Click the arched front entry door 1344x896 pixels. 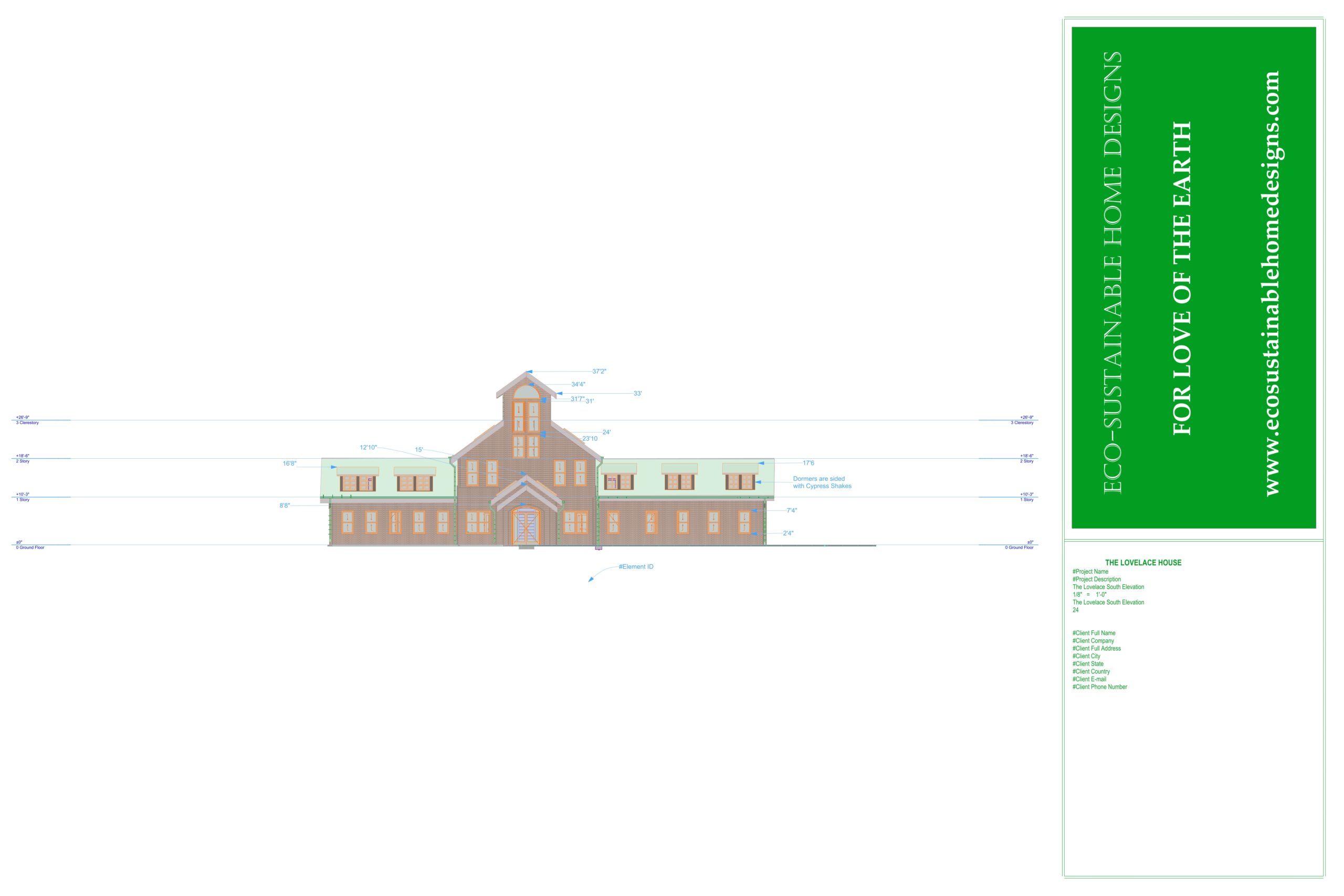pyautogui.click(x=526, y=526)
